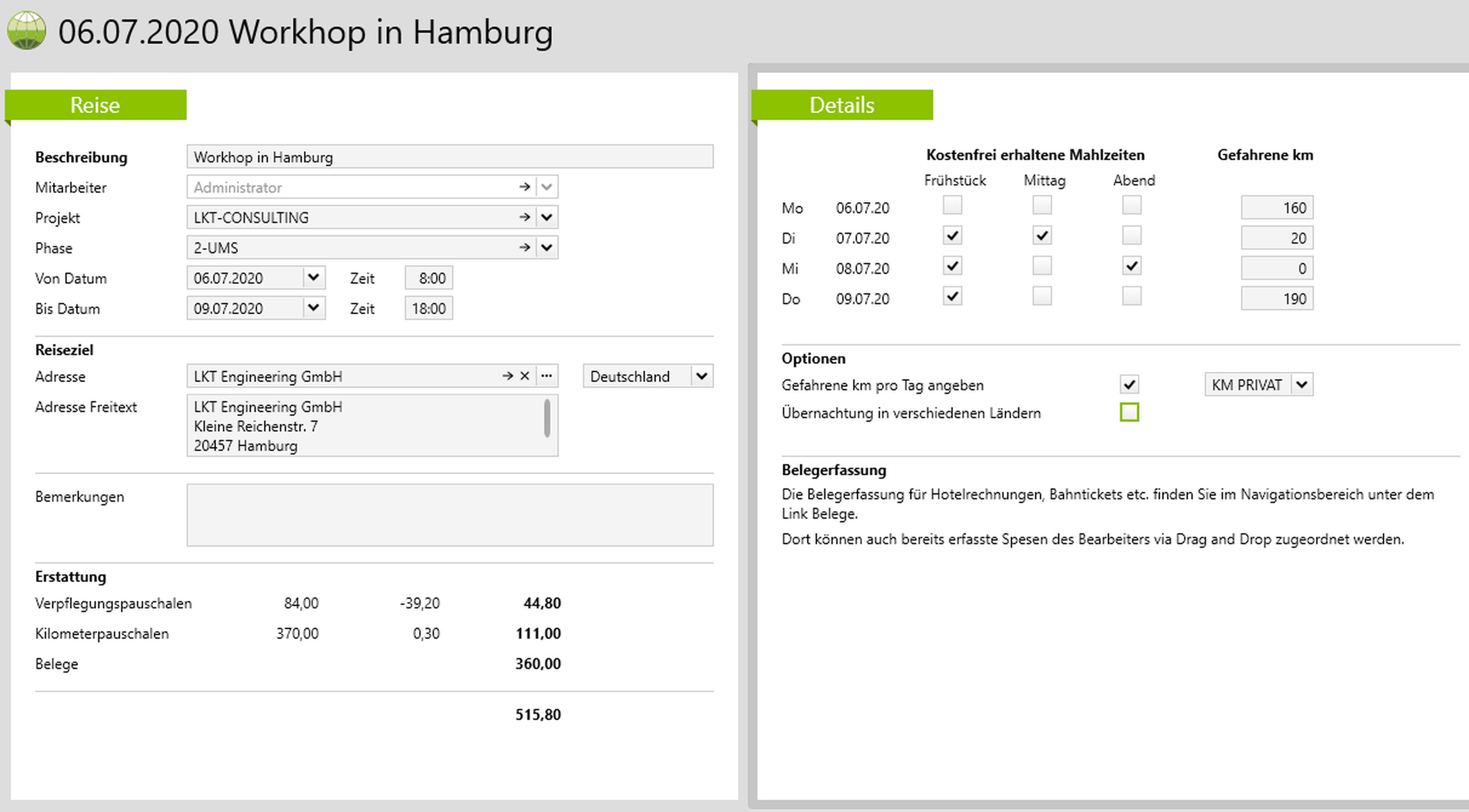Open the KM PRIVAT dropdown
Image resolution: width=1469 pixels, height=812 pixels.
click(x=1301, y=385)
